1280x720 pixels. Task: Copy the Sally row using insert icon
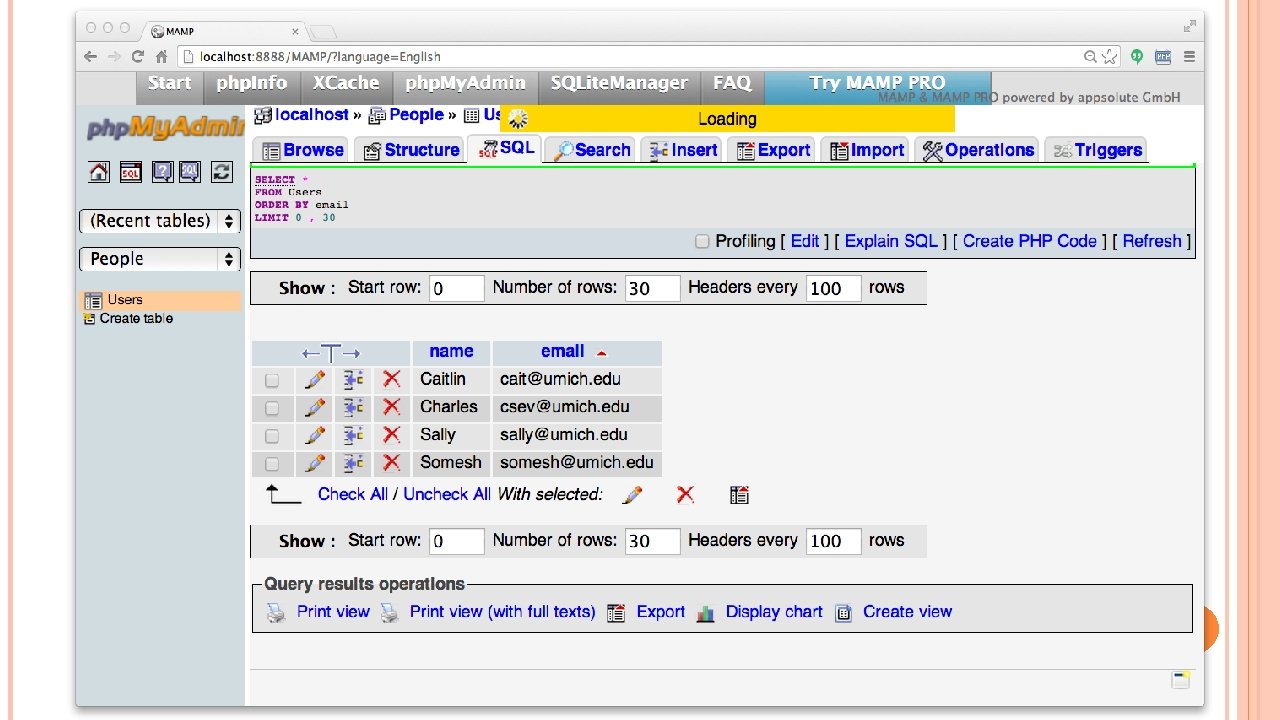tap(353, 435)
